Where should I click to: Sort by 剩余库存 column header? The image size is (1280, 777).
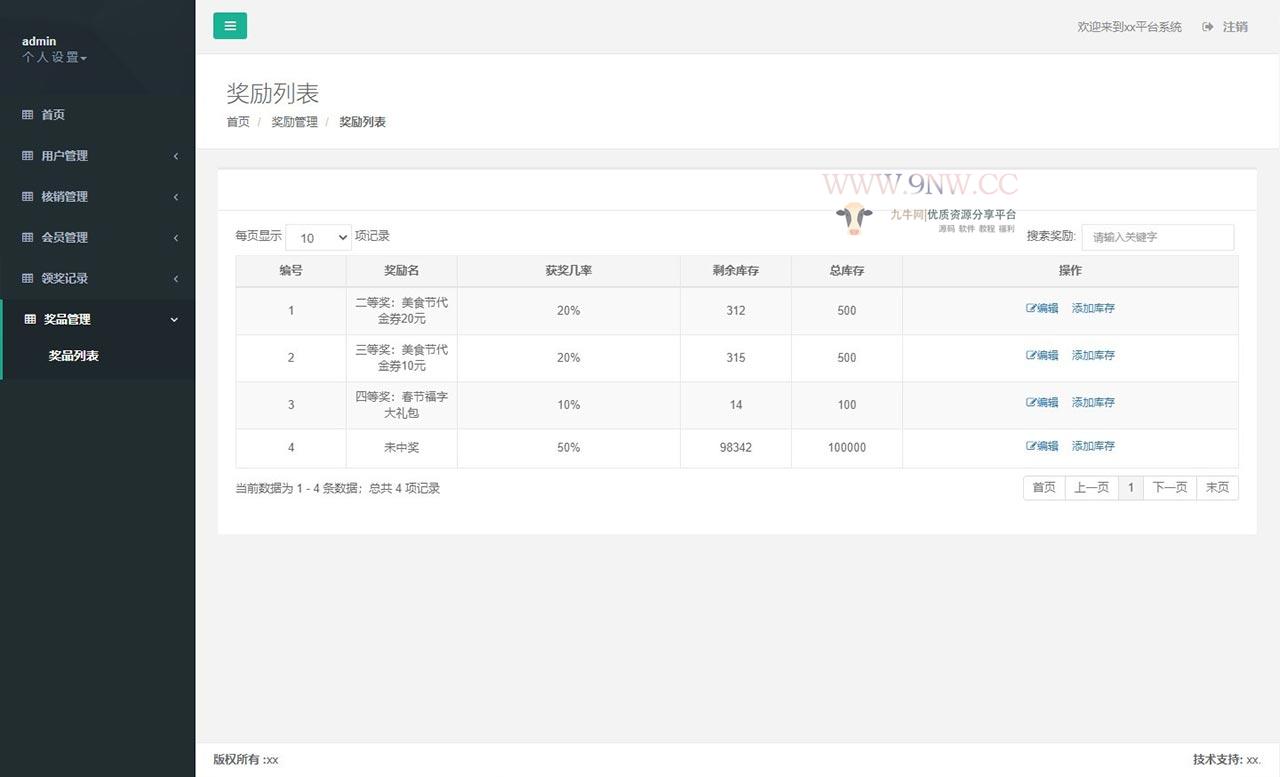tap(736, 271)
